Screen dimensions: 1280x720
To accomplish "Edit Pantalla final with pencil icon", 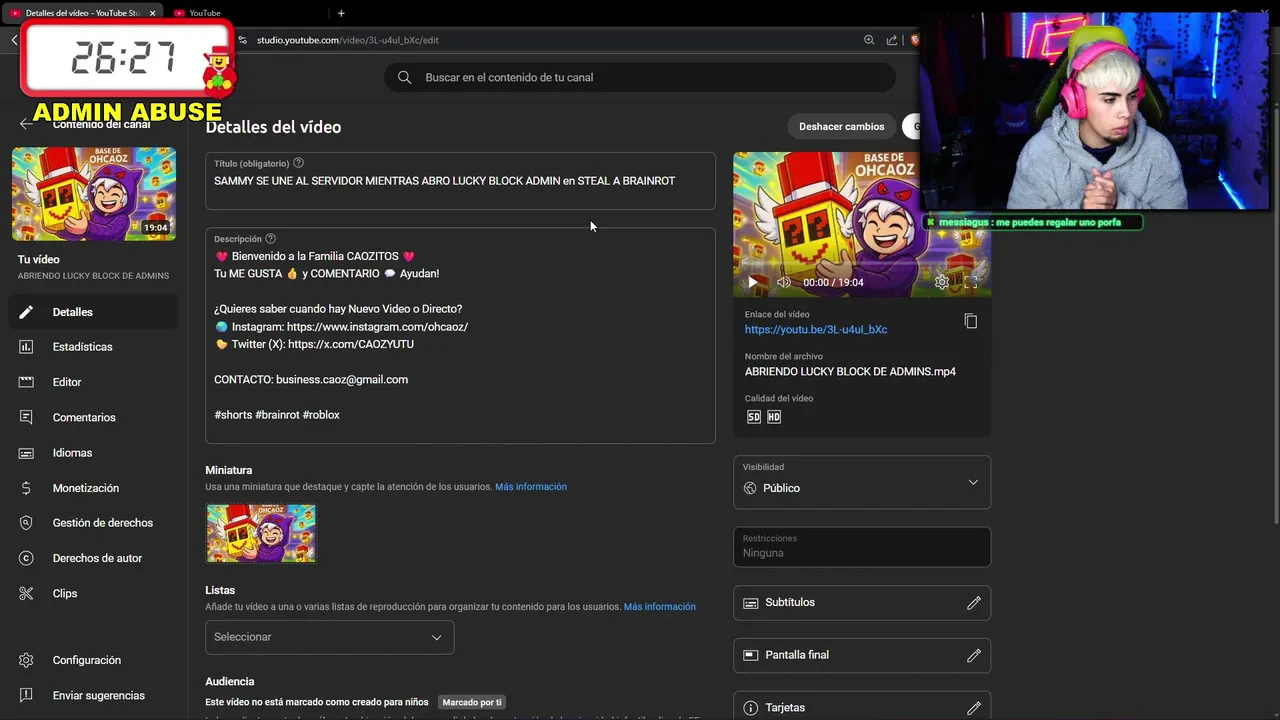I will [x=974, y=655].
